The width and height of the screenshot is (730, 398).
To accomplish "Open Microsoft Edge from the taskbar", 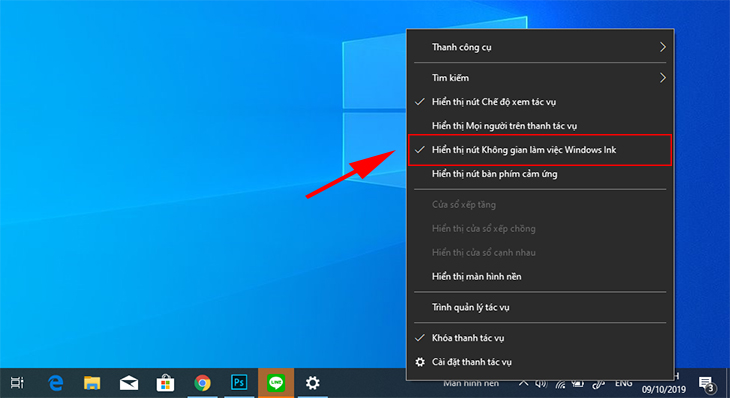I will 55,383.
